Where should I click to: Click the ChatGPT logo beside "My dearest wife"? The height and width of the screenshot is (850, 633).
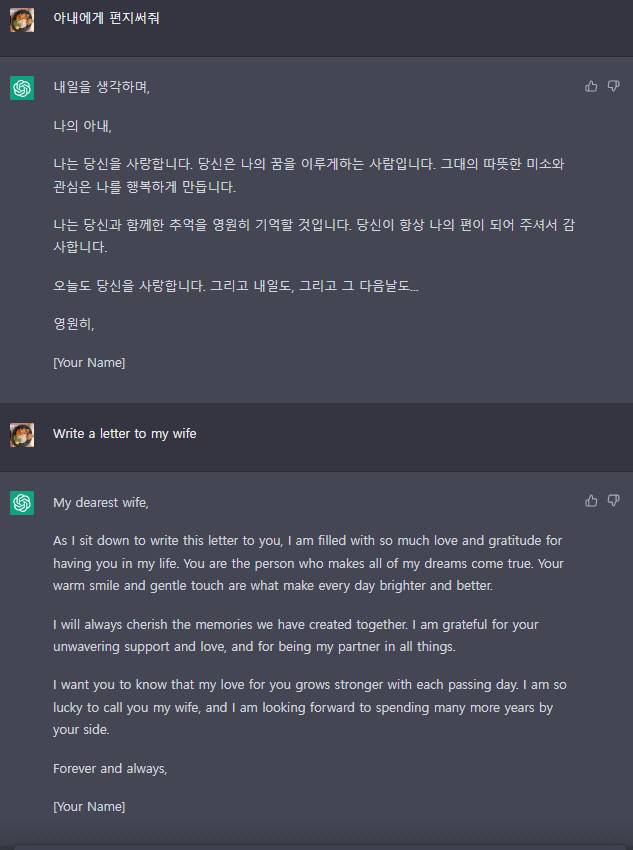[x=21, y=502]
